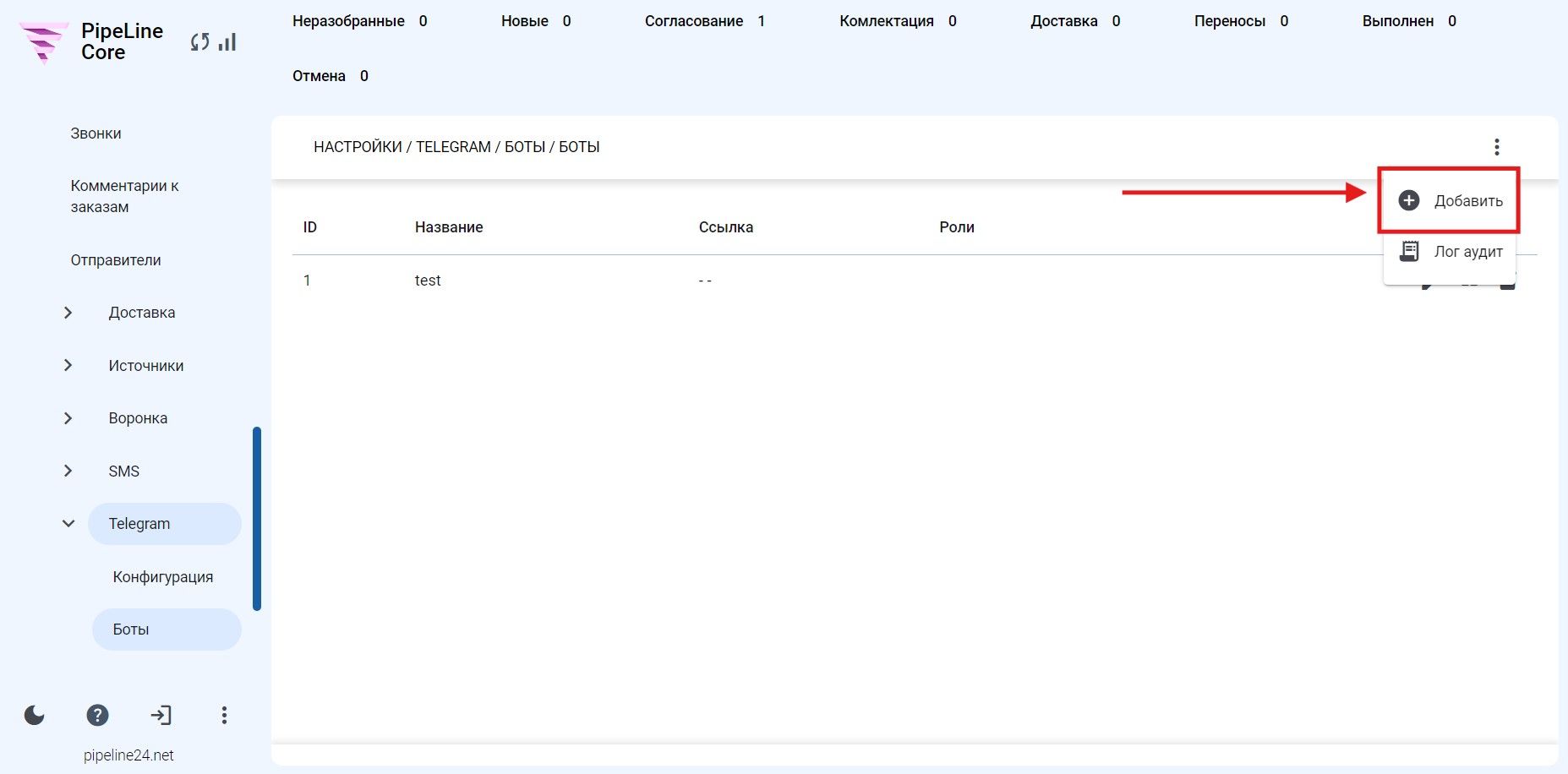Open Конфигурация under Telegram
The image size is (1568, 774).
point(163,577)
